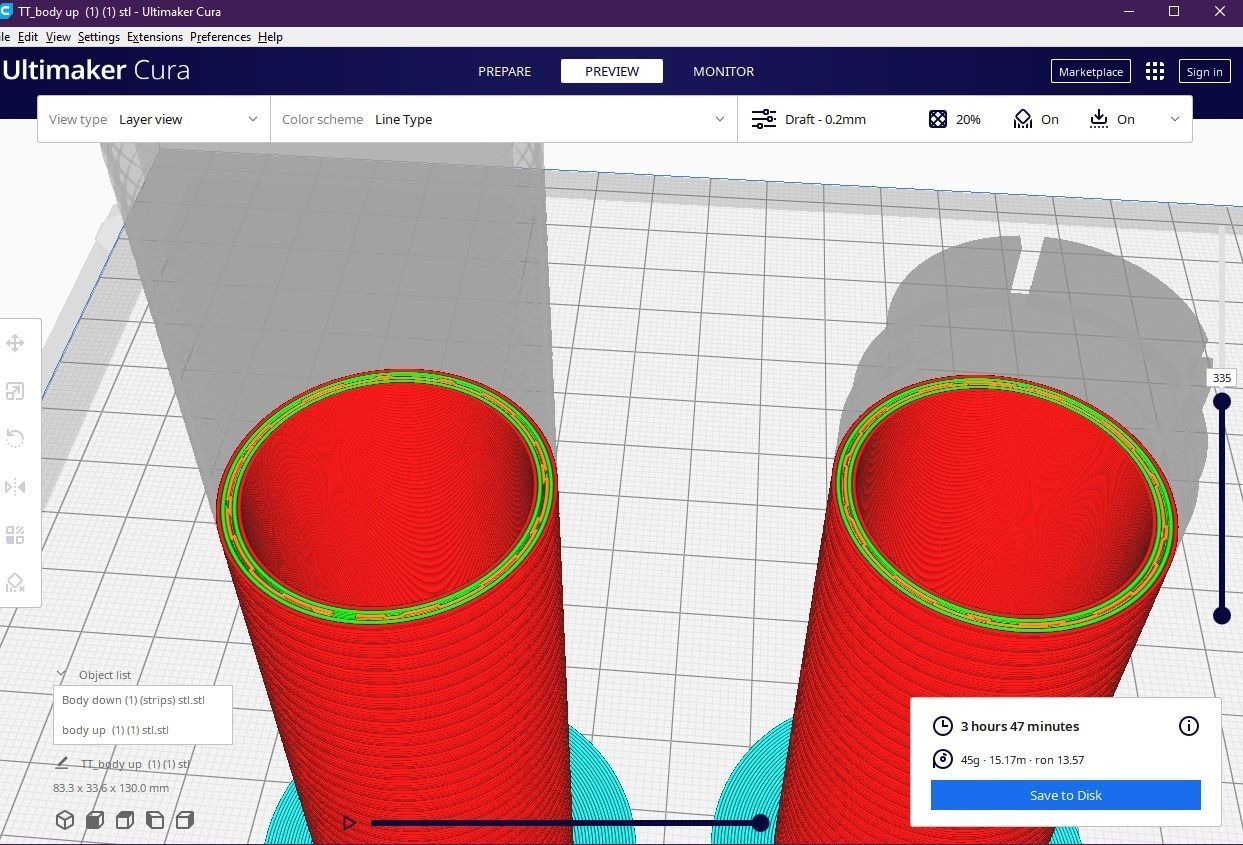Select the Scale tool in left toolbar
Viewport: 1243px width, 845px height.
[15, 391]
